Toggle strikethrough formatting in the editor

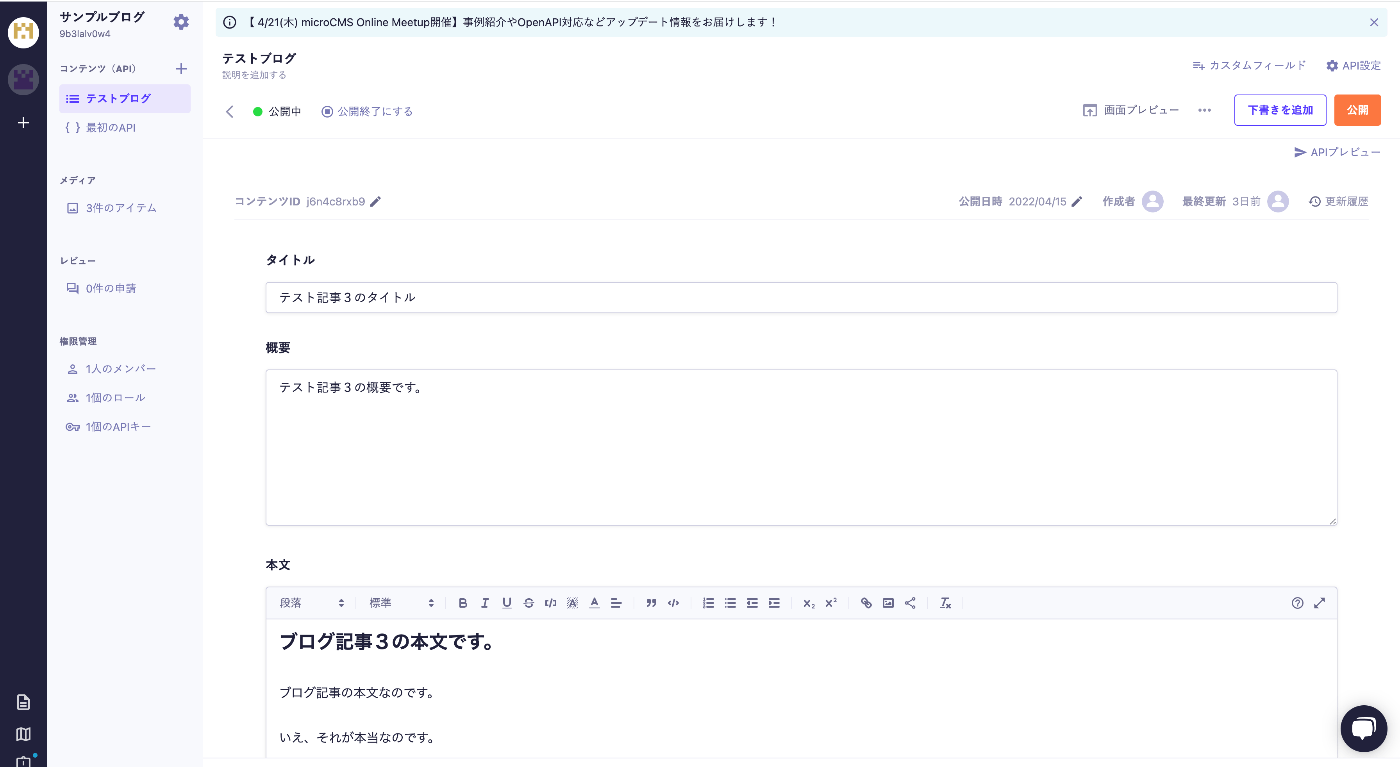coord(529,602)
